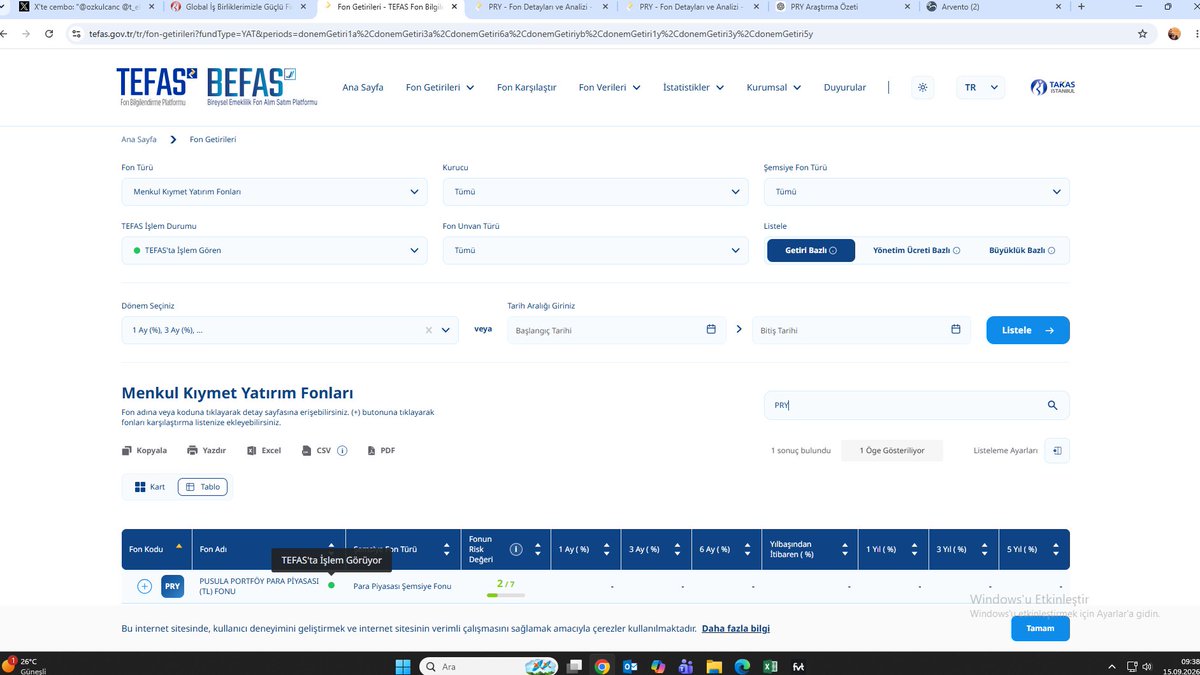This screenshot has height=675, width=1200.
Task: Go to Ana Sayfa in top navigation
Action: [363, 87]
